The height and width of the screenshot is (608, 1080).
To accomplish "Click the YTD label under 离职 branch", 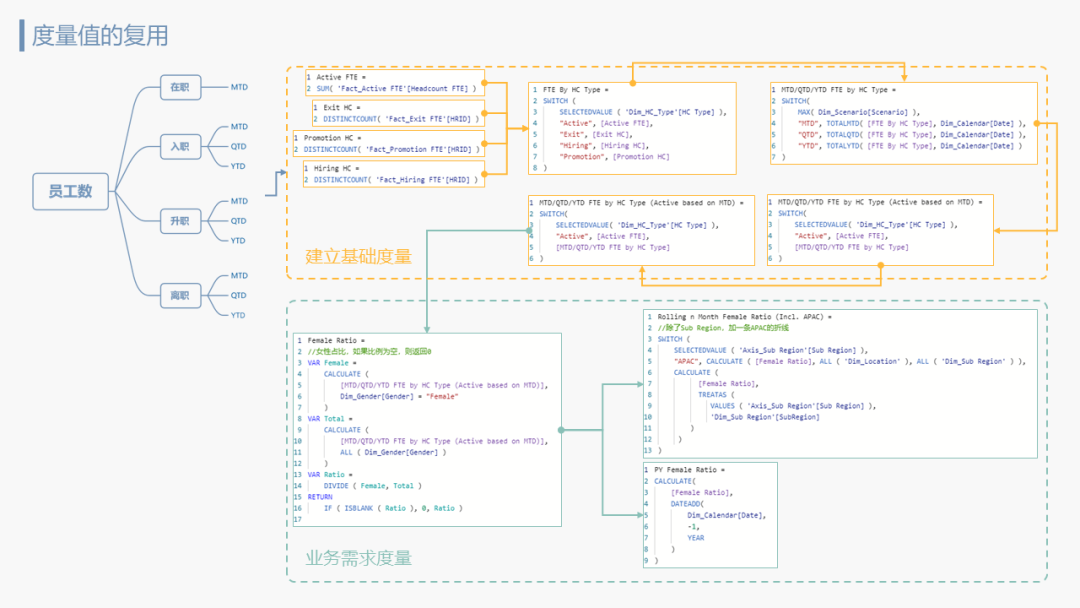I will point(238,315).
